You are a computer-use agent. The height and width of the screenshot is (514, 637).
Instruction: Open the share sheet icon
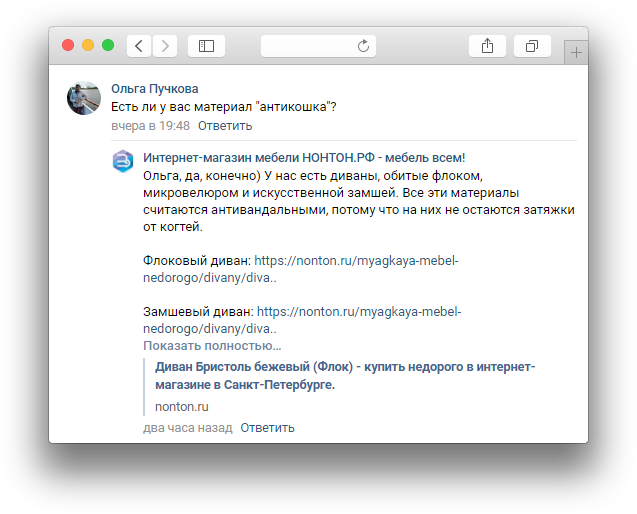tap(487, 46)
